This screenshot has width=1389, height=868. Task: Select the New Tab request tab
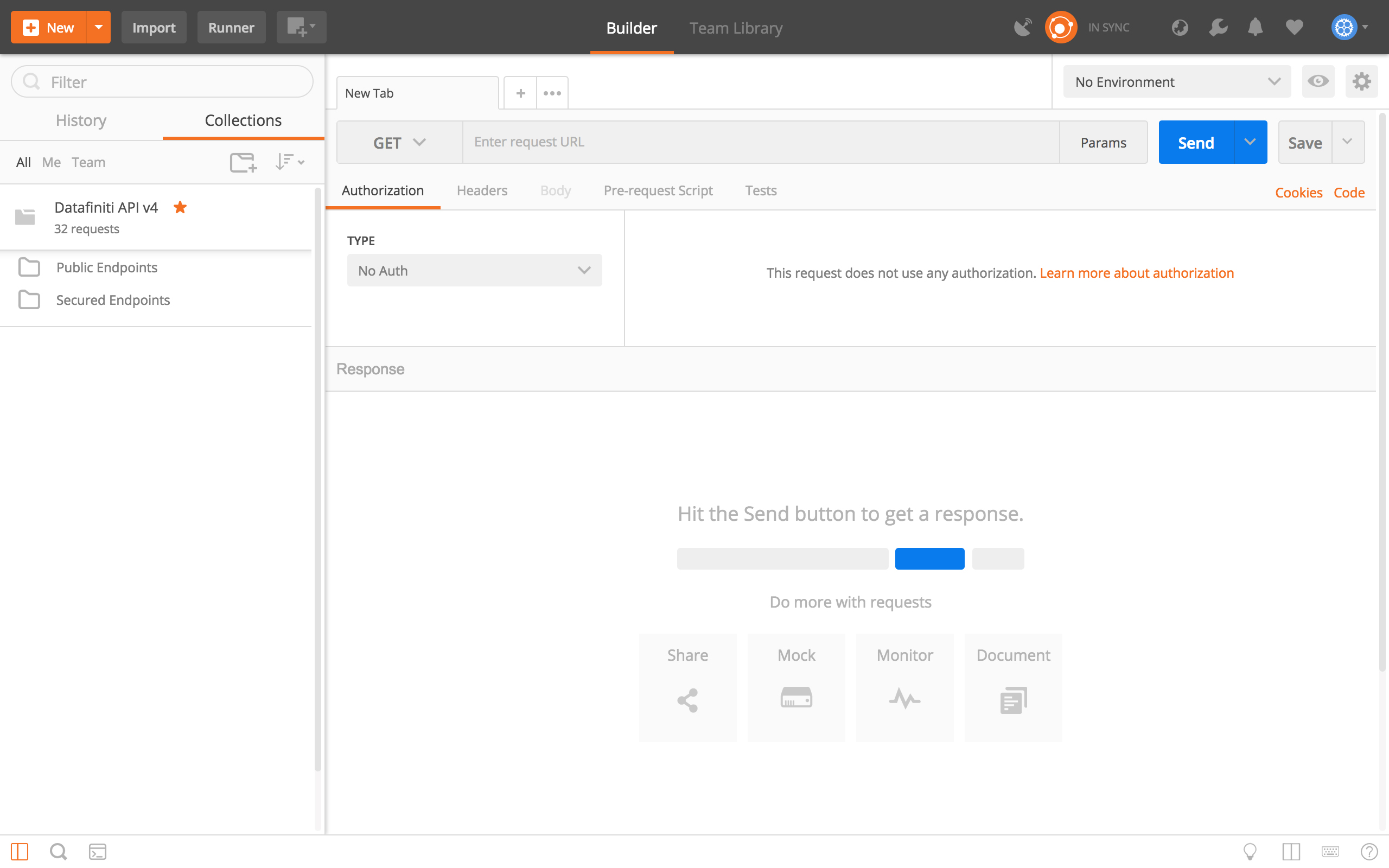coord(417,93)
